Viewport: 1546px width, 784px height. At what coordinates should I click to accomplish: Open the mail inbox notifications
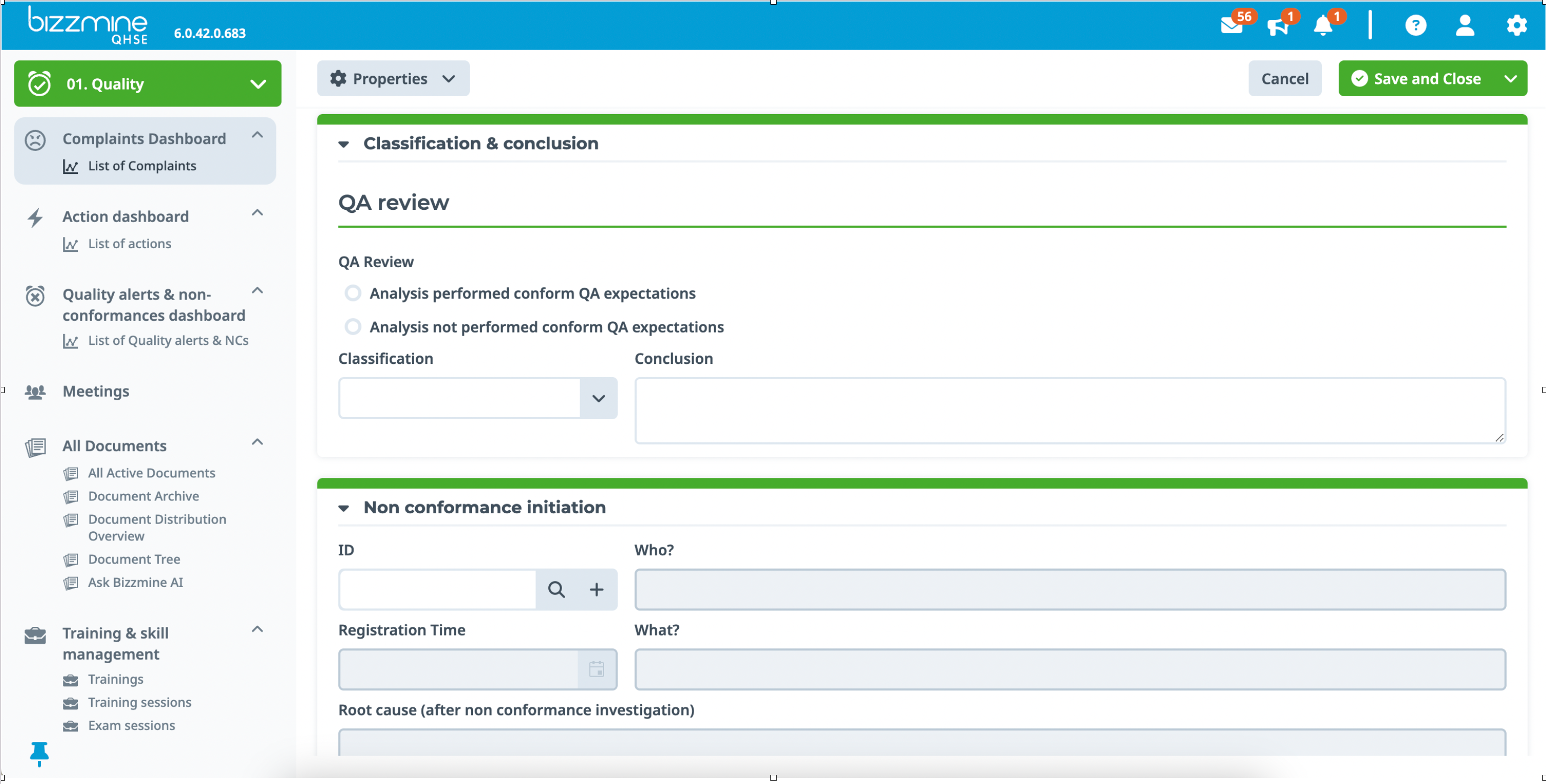point(1233,25)
